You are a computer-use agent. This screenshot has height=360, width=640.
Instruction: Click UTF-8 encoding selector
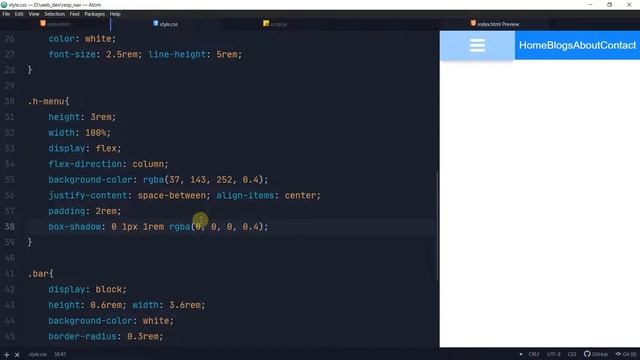click(553, 354)
